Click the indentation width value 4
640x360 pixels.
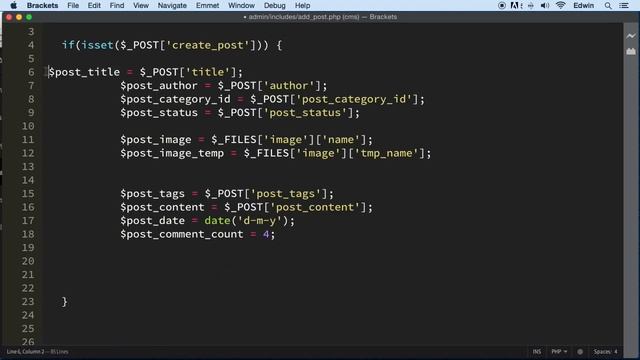pos(616,351)
